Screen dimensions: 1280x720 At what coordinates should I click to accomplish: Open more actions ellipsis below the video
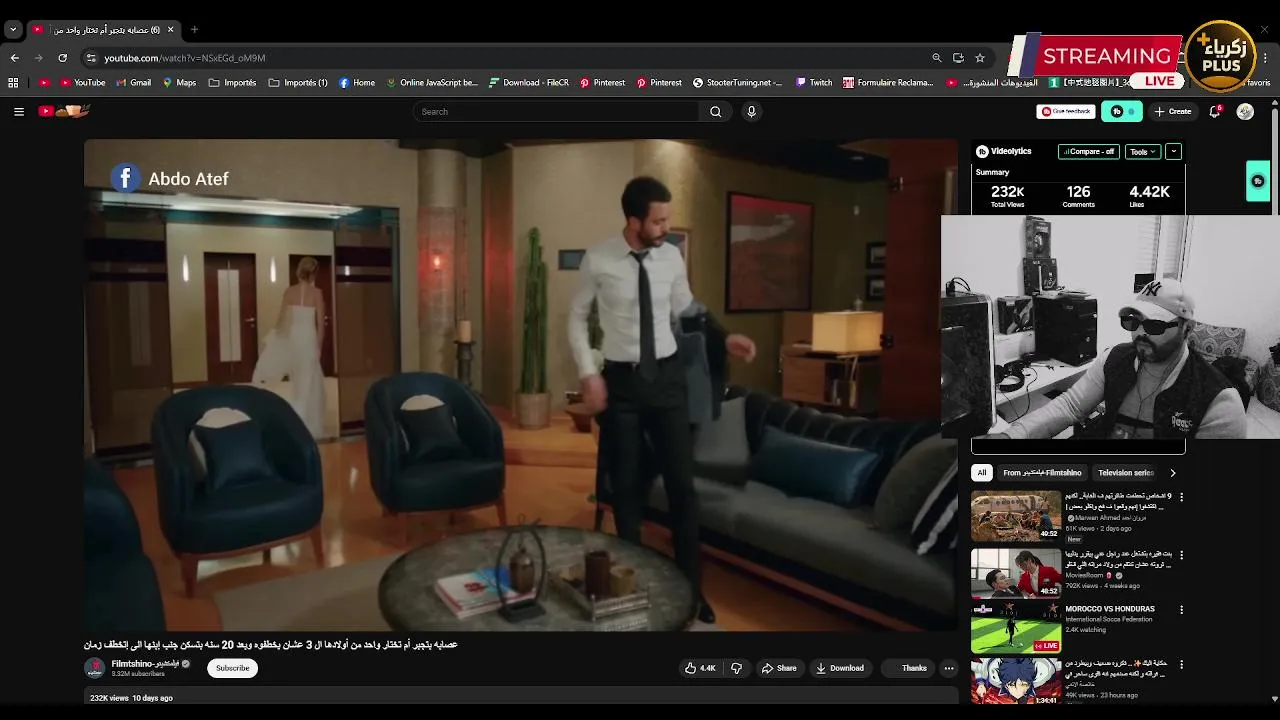click(x=949, y=668)
